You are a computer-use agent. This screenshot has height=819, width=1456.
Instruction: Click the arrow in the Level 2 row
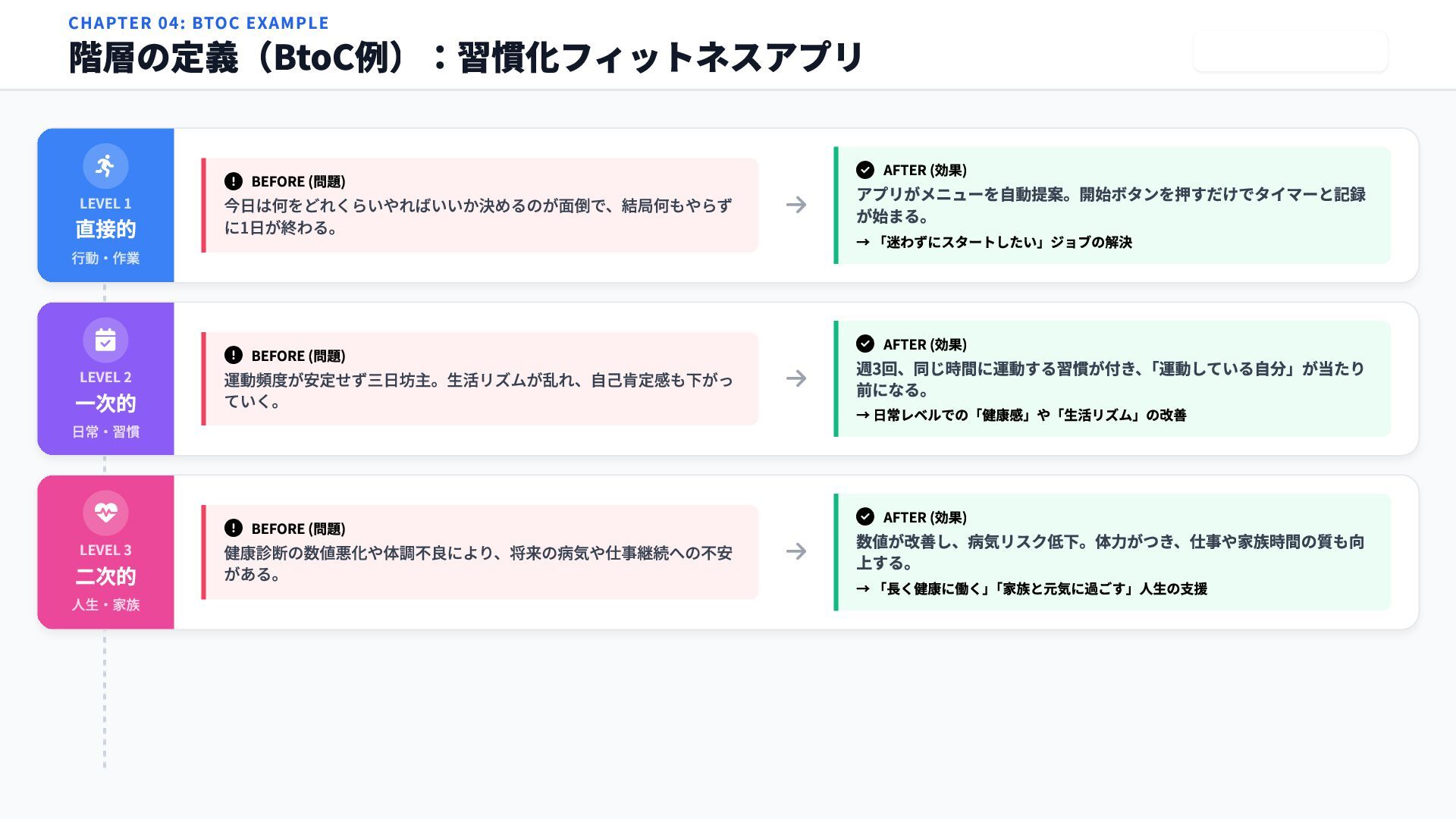tap(796, 378)
